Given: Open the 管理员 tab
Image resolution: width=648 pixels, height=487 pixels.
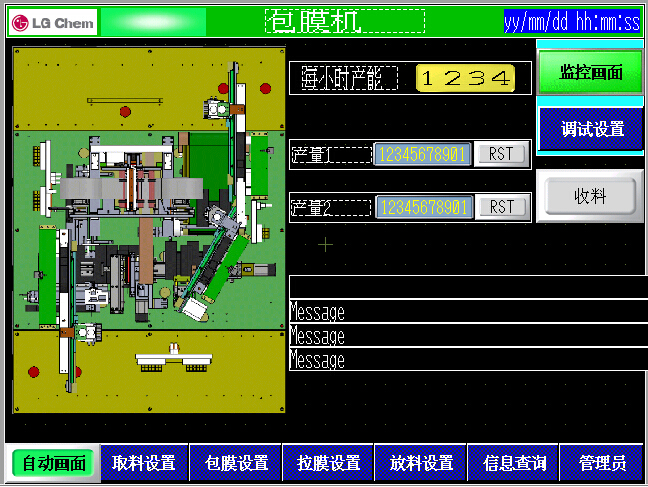Looking at the screenshot, I should (602, 463).
